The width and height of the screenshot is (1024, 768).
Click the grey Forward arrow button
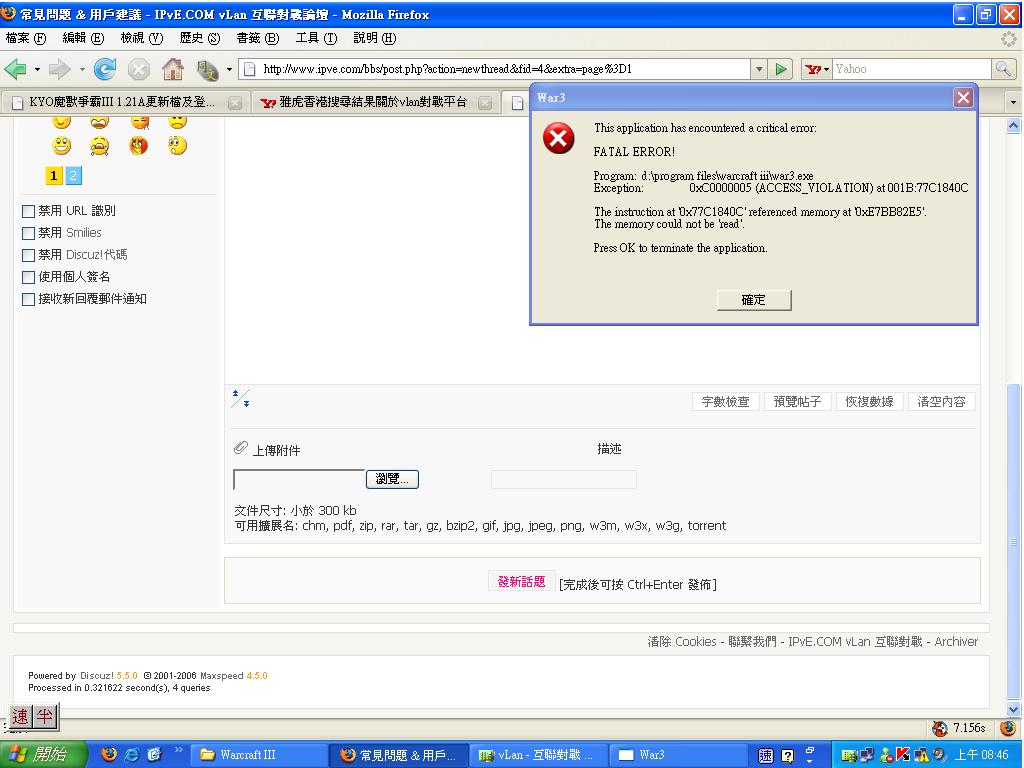59,69
